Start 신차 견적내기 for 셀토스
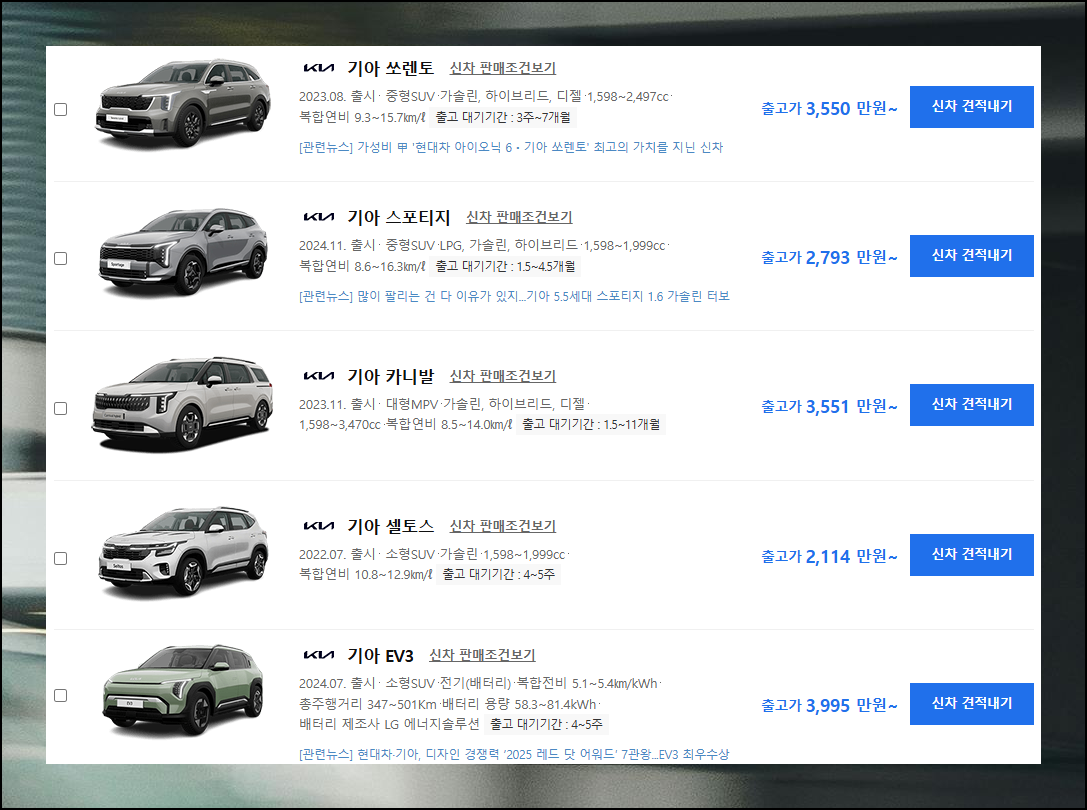The width and height of the screenshot is (1087, 810). click(x=971, y=555)
